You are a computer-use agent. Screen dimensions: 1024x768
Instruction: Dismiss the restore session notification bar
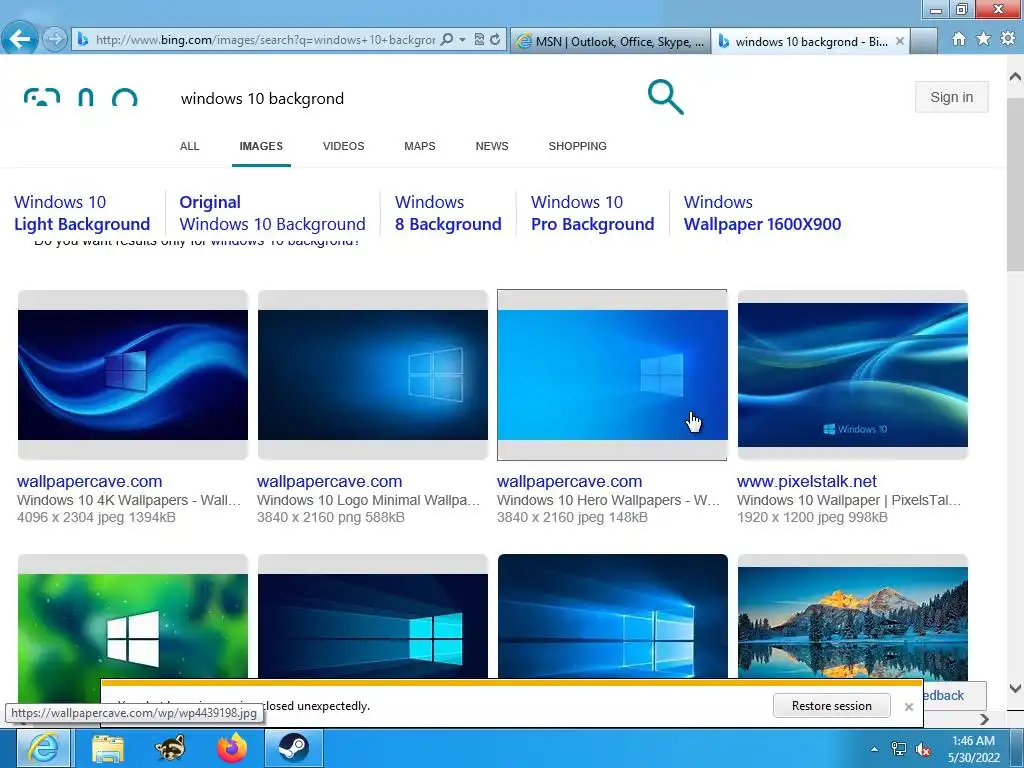point(908,707)
